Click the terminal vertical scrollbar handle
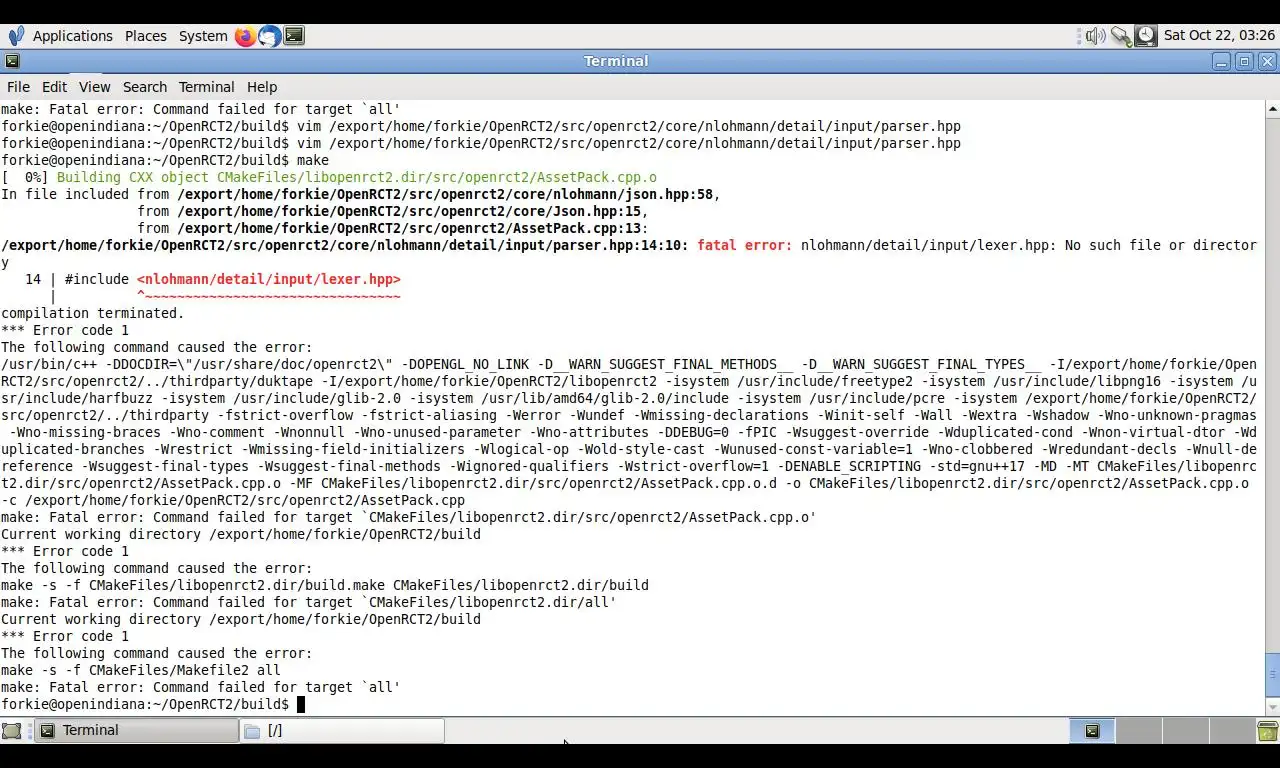1280x768 pixels. pyautogui.click(x=1272, y=675)
